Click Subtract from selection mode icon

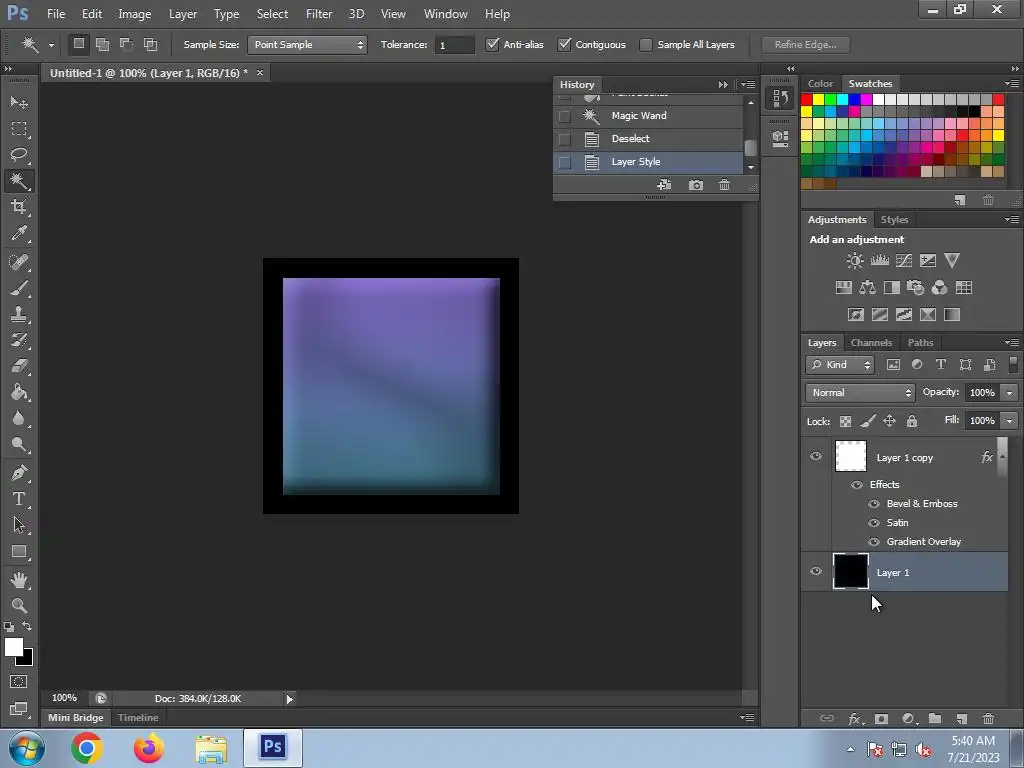(126, 44)
